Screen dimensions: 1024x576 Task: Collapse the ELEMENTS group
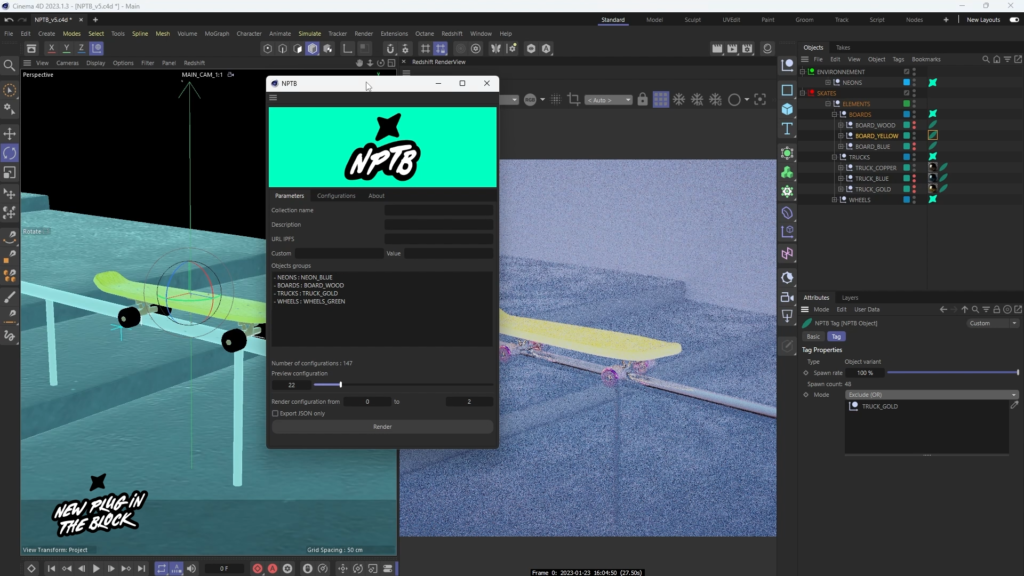coord(827,104)
